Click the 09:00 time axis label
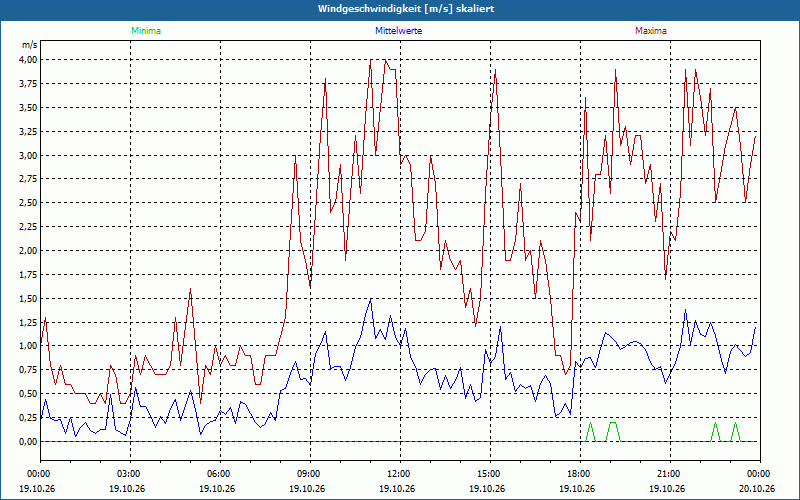This screenshot has height=500, width=800. tap(310, 474)
